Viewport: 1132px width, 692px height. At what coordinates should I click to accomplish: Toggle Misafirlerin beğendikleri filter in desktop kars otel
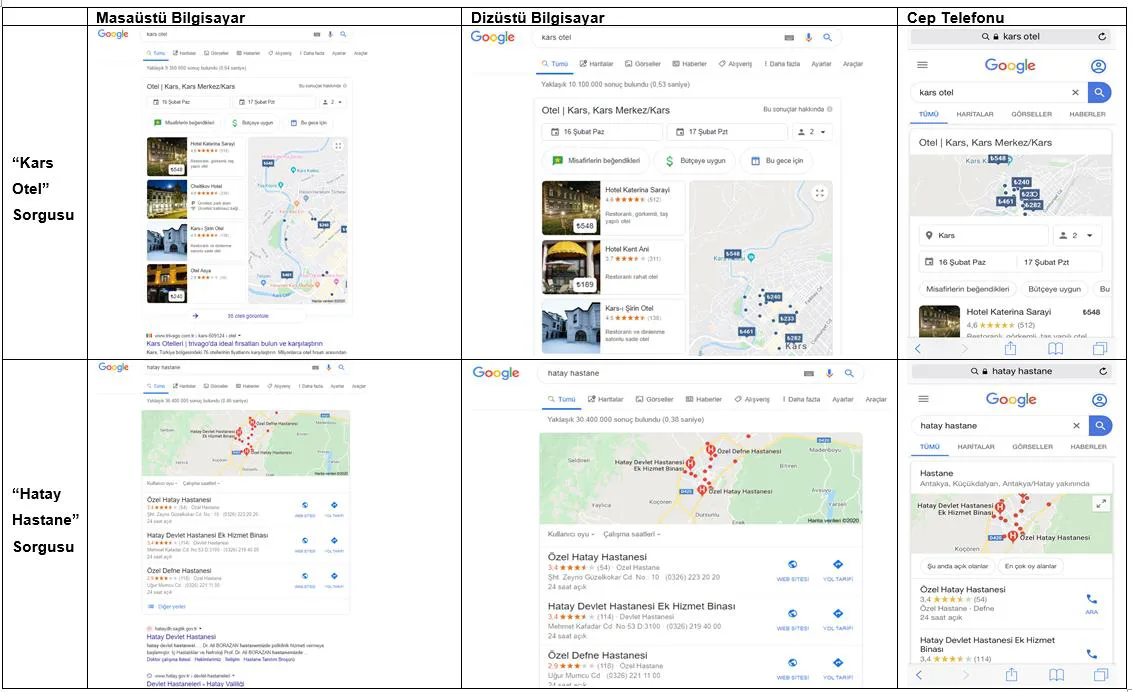(x=184, y=123)
